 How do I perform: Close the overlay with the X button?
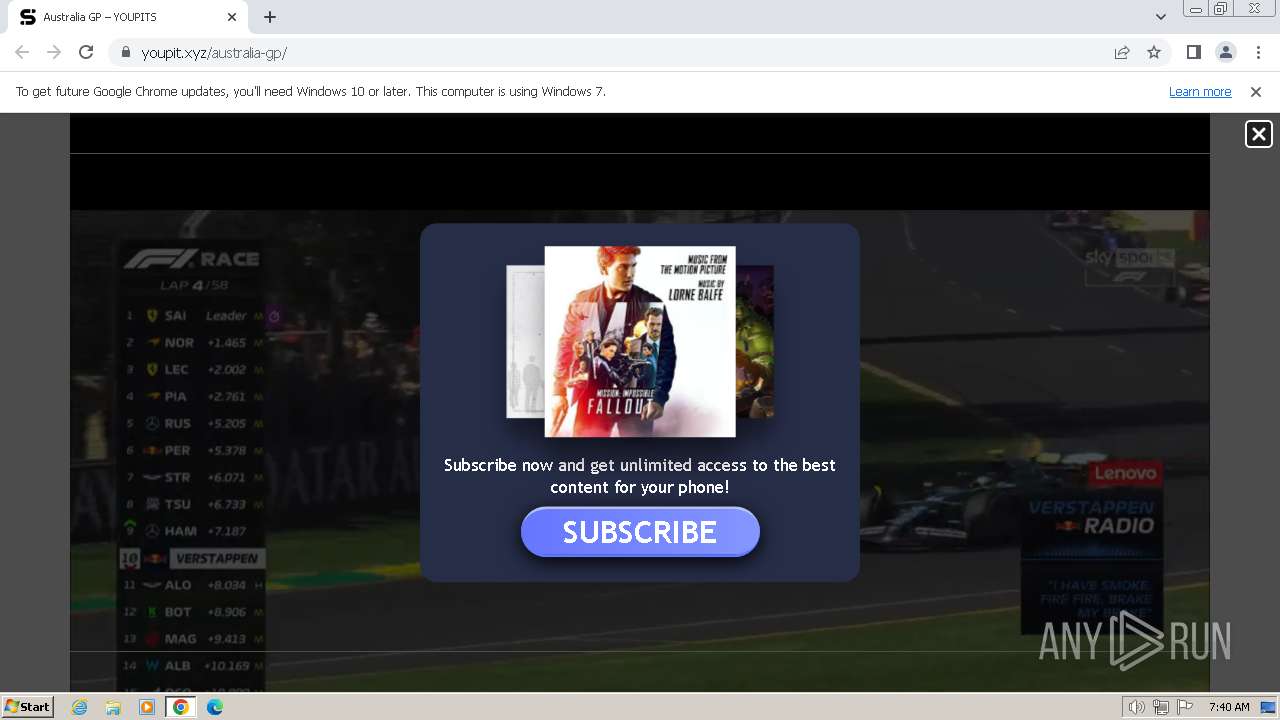(x=1258, y=134)
